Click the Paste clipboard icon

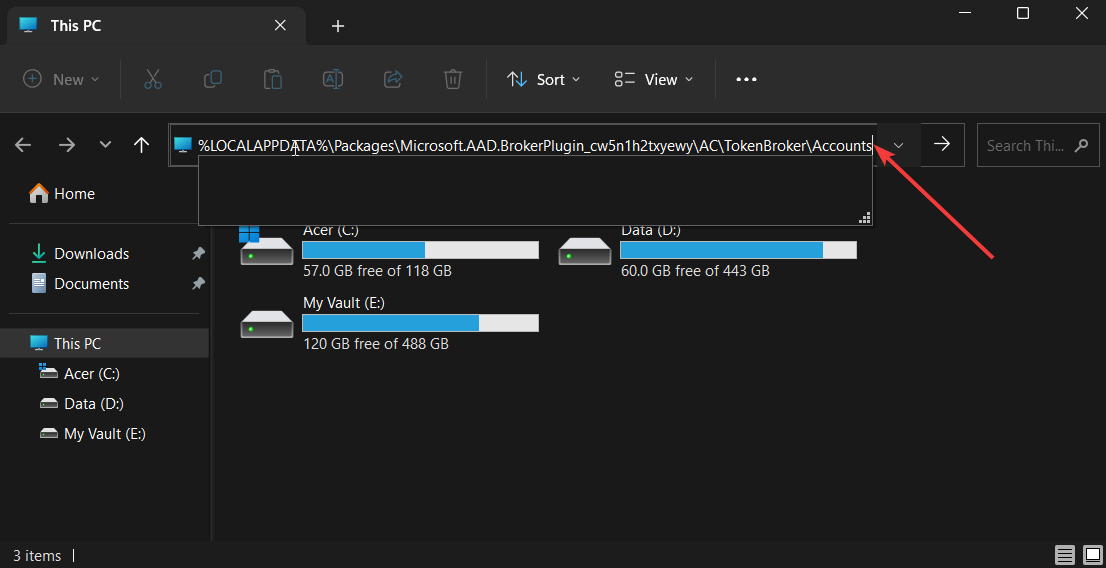coord(272,79)
